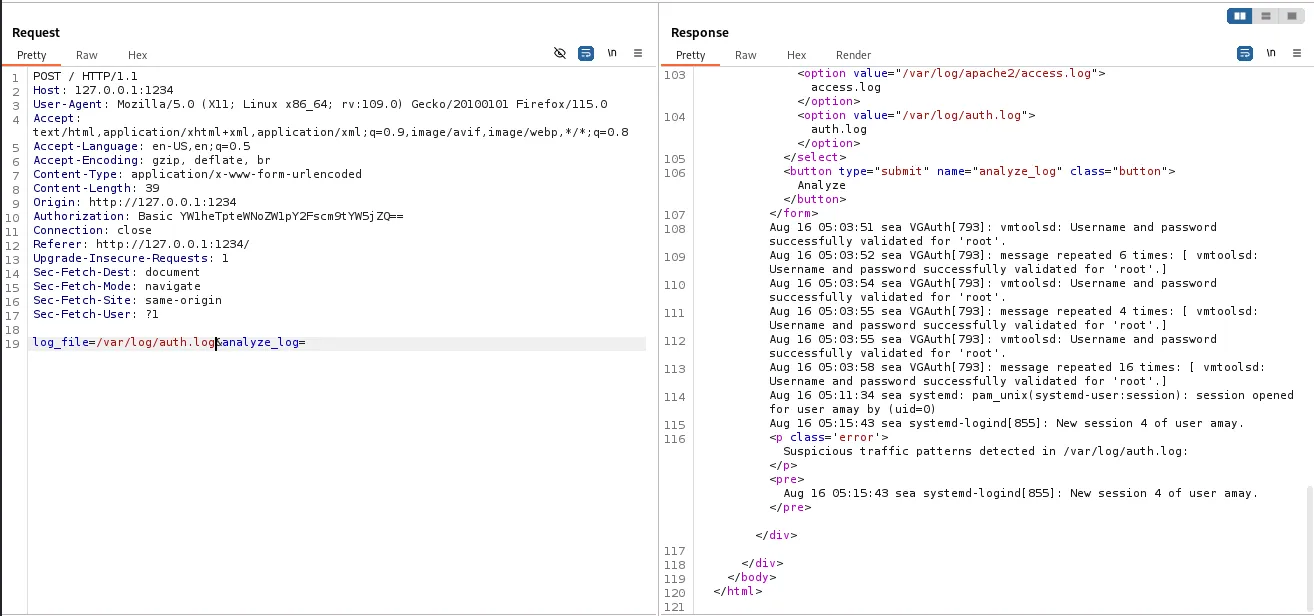The image size is (1314, 616).
Task: Click the 'Sec-Fetch-User: ?1' header
Action: pos(96,314)
